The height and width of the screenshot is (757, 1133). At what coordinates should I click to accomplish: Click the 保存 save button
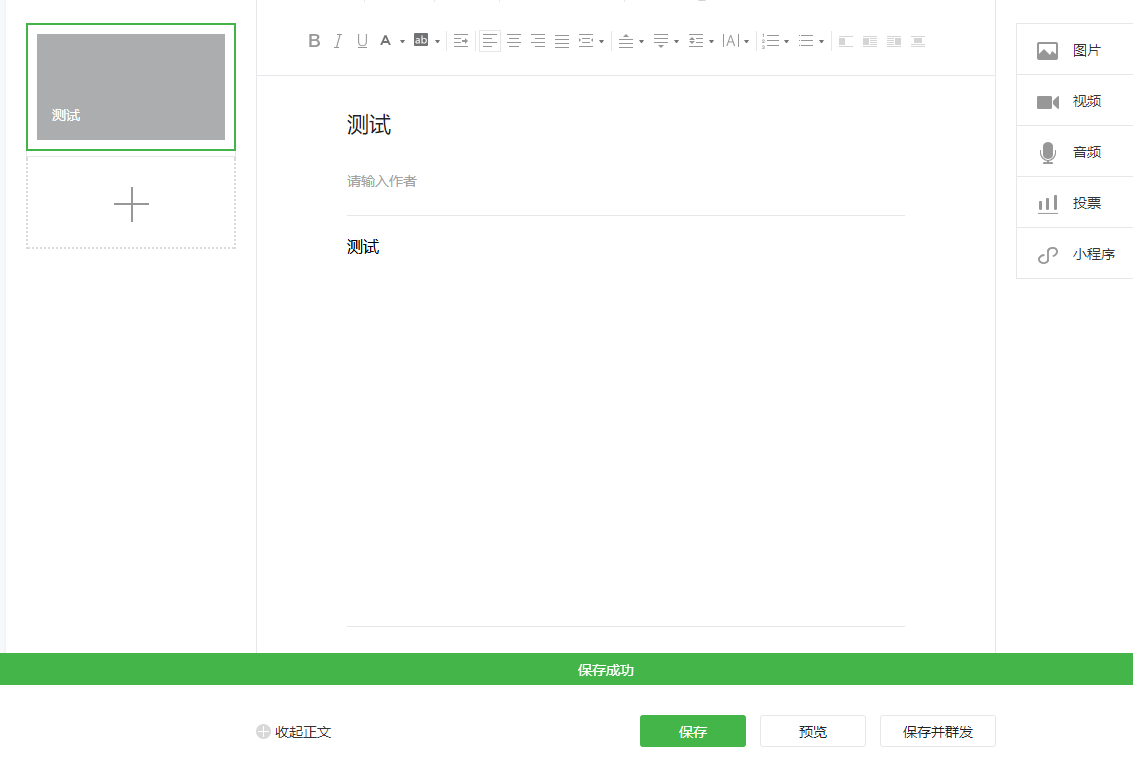tap(692, 731)
